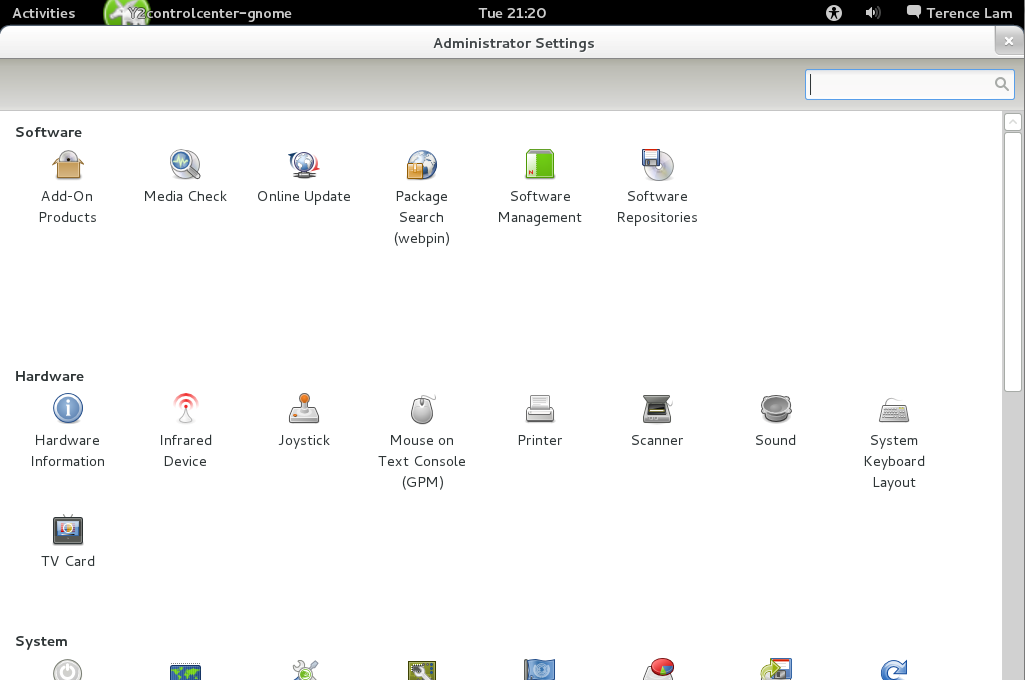Click the vertical scrollbar up arrow

[1013, 122]
